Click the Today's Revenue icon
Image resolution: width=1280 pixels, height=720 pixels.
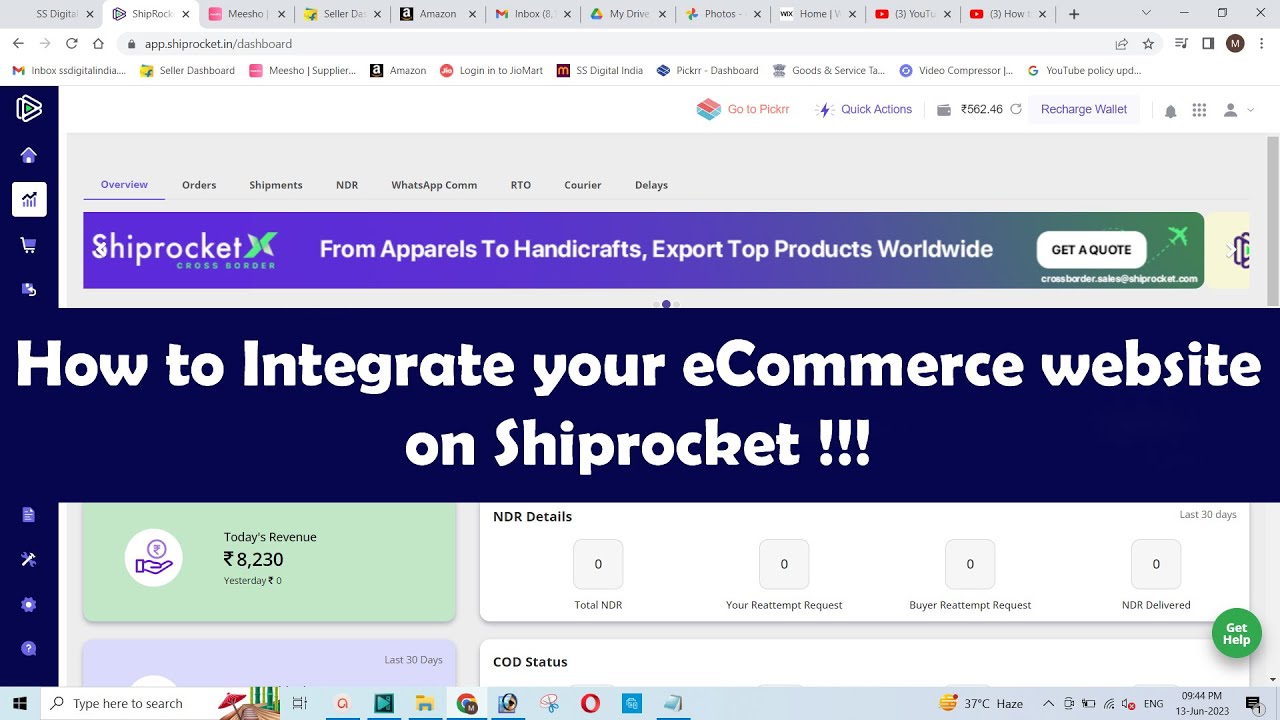tap(154, 558)
